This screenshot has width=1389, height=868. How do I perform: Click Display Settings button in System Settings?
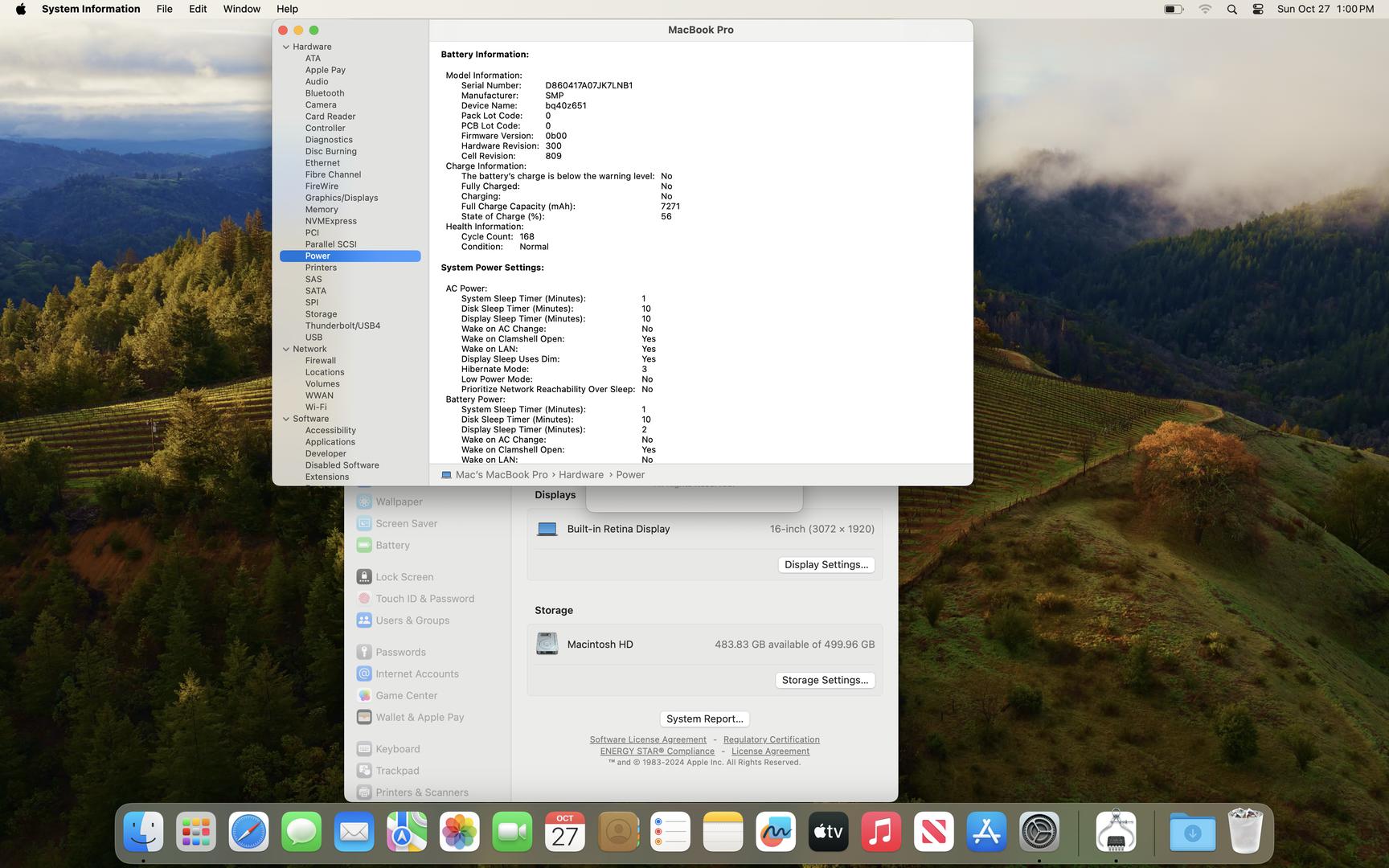tap(826, 565)
